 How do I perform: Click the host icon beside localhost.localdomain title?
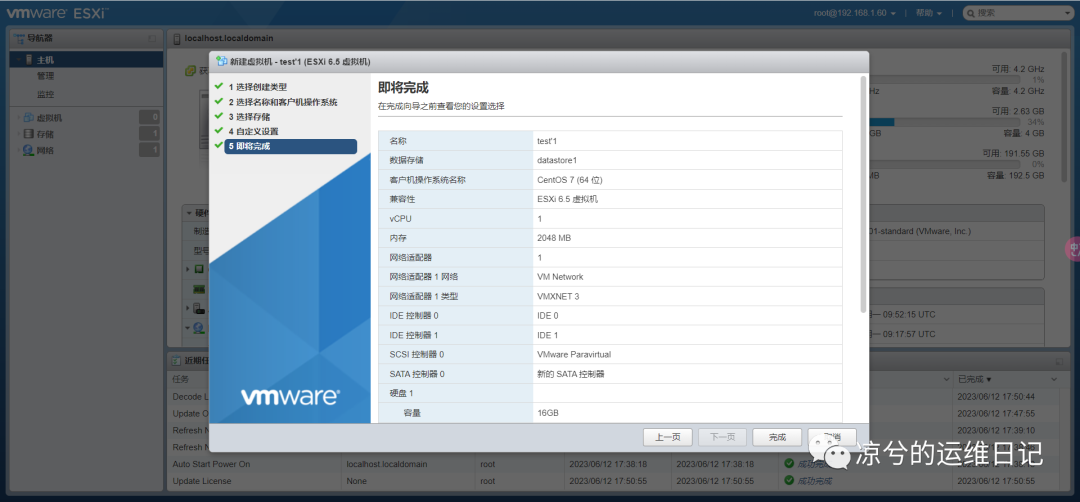177,39
